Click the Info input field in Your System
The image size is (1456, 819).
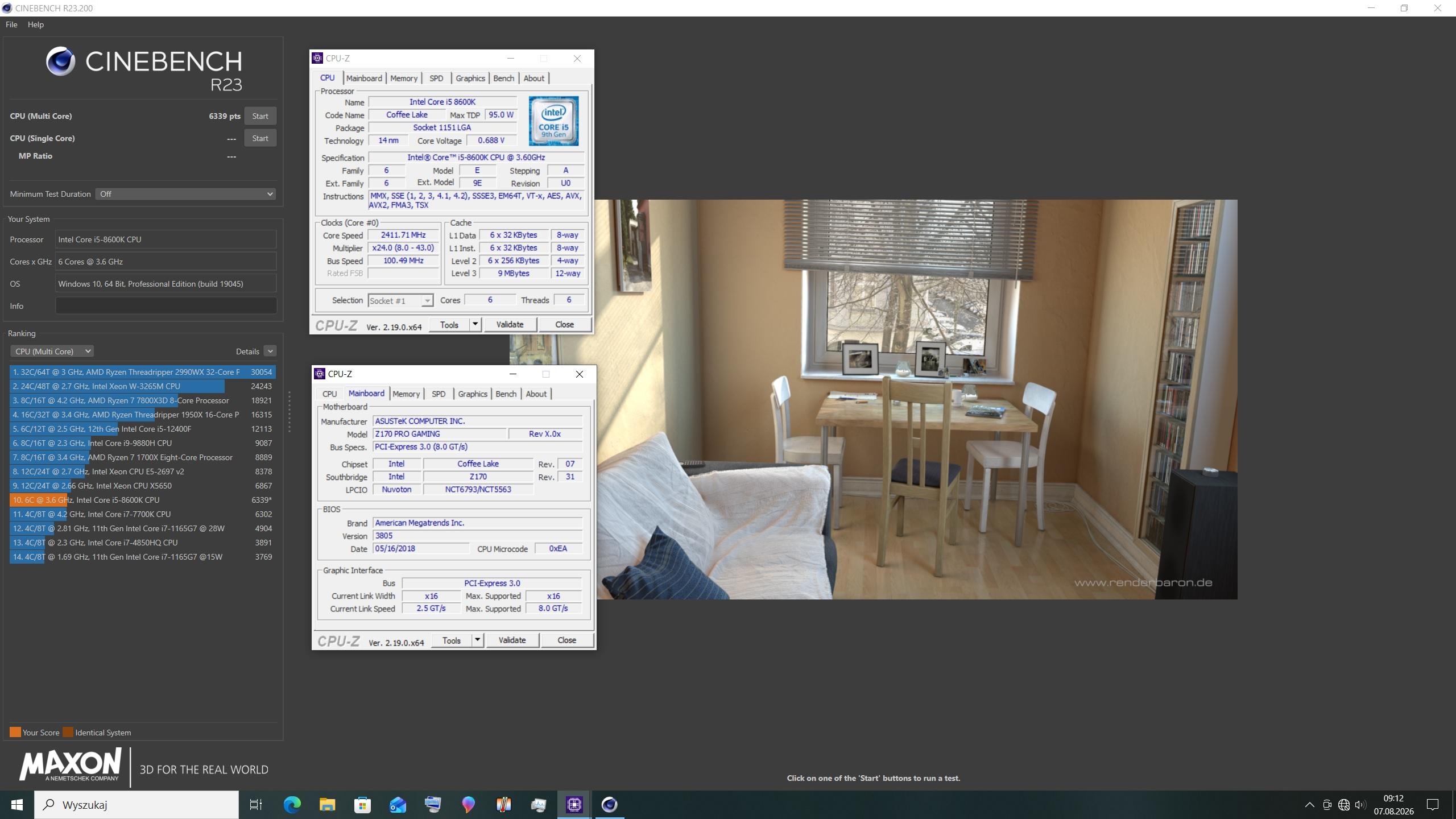pos(166,306)
